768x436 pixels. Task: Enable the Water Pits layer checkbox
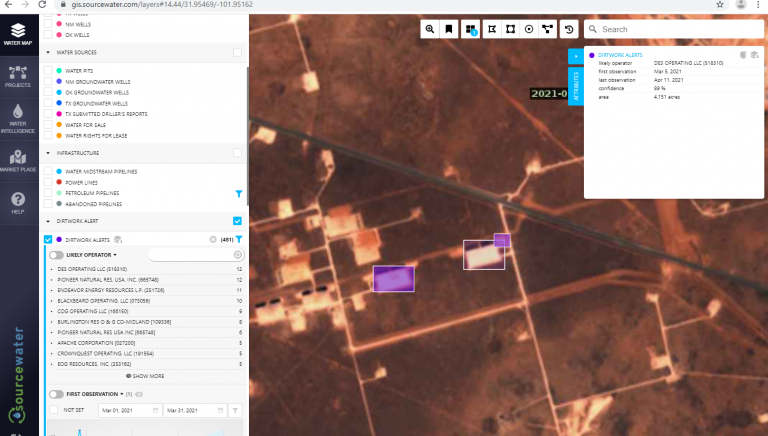[x=48, y=71]
